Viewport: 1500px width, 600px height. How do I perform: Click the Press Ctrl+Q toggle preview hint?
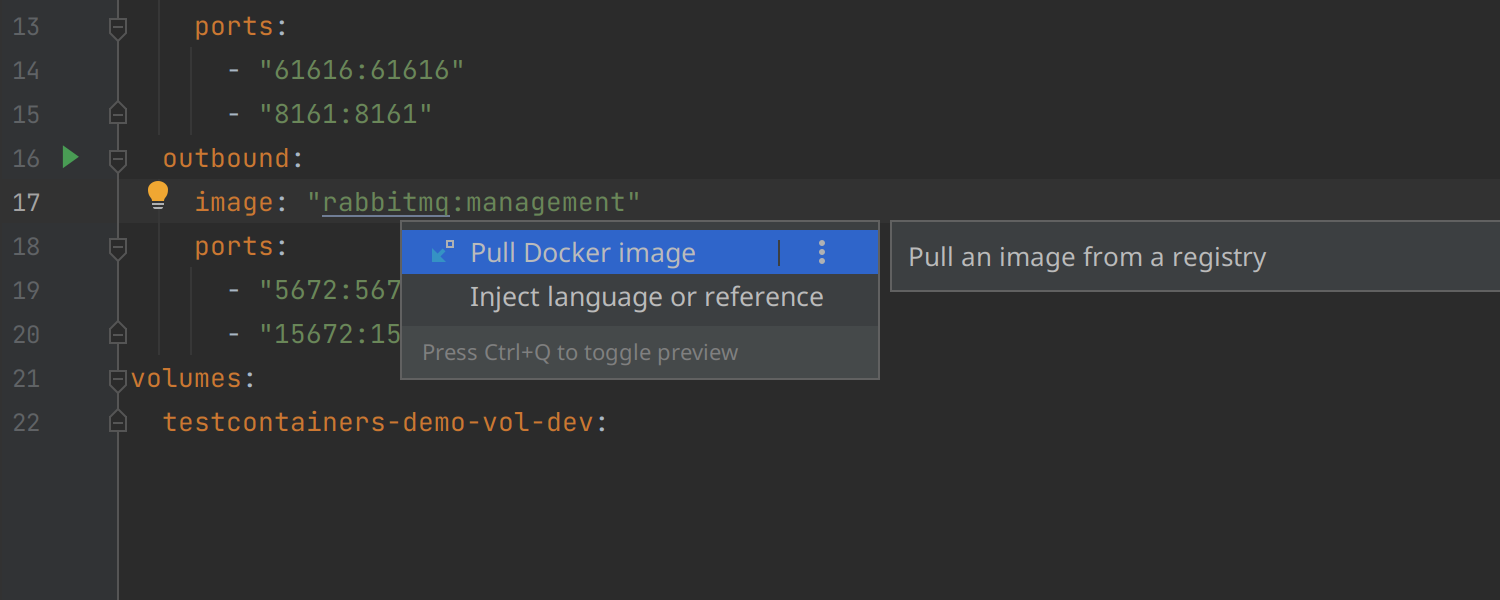[580, 352]
